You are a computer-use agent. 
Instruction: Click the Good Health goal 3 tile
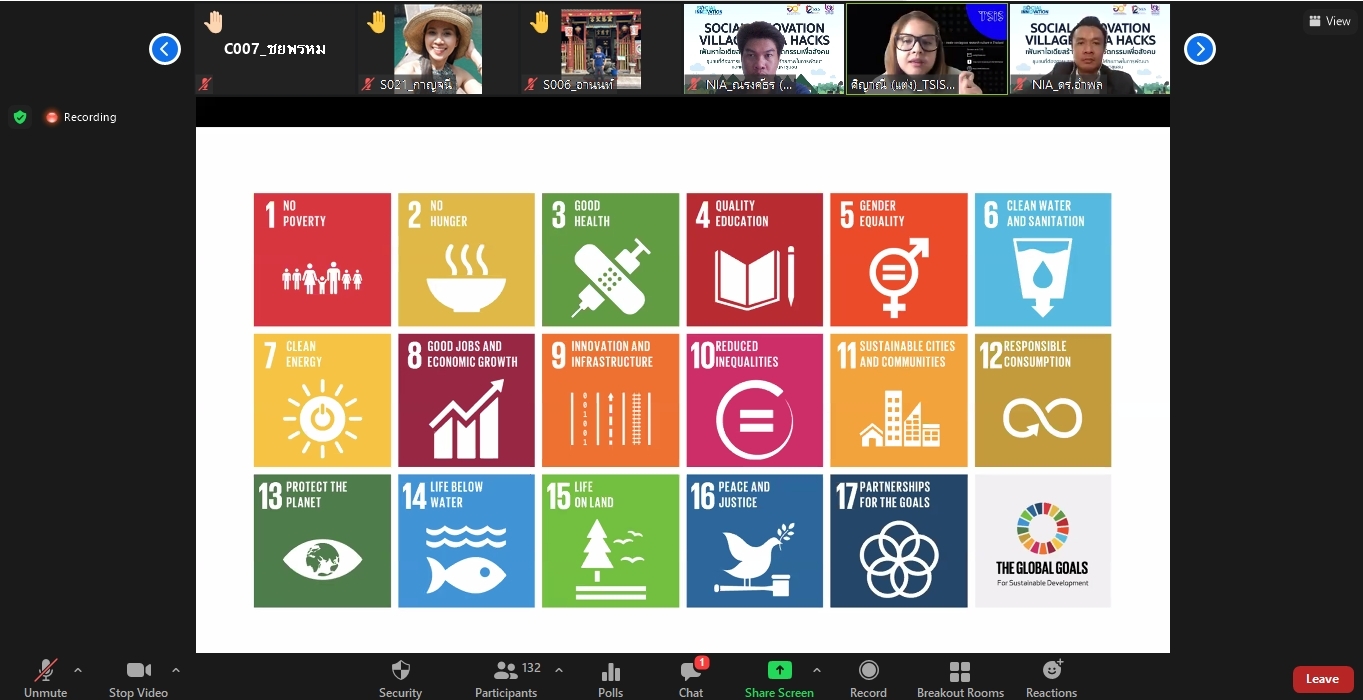610,260
